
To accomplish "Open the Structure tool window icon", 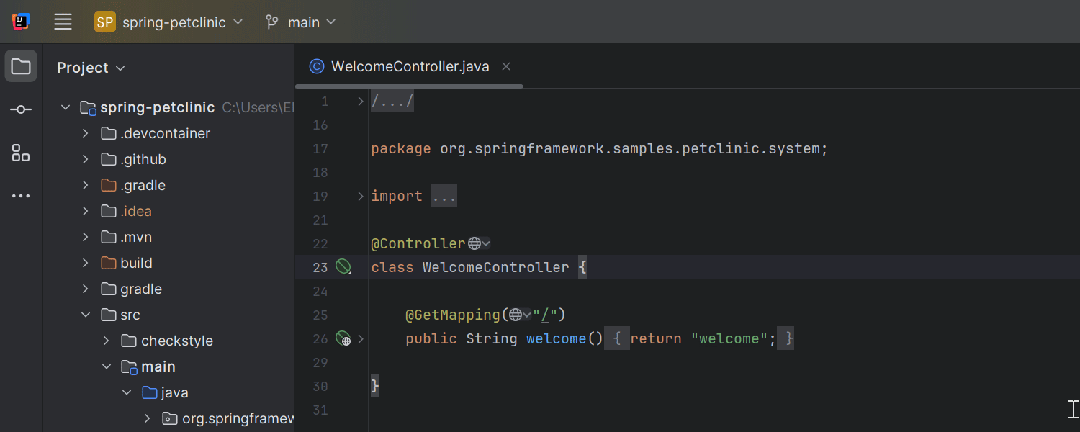I will point(21,153).
